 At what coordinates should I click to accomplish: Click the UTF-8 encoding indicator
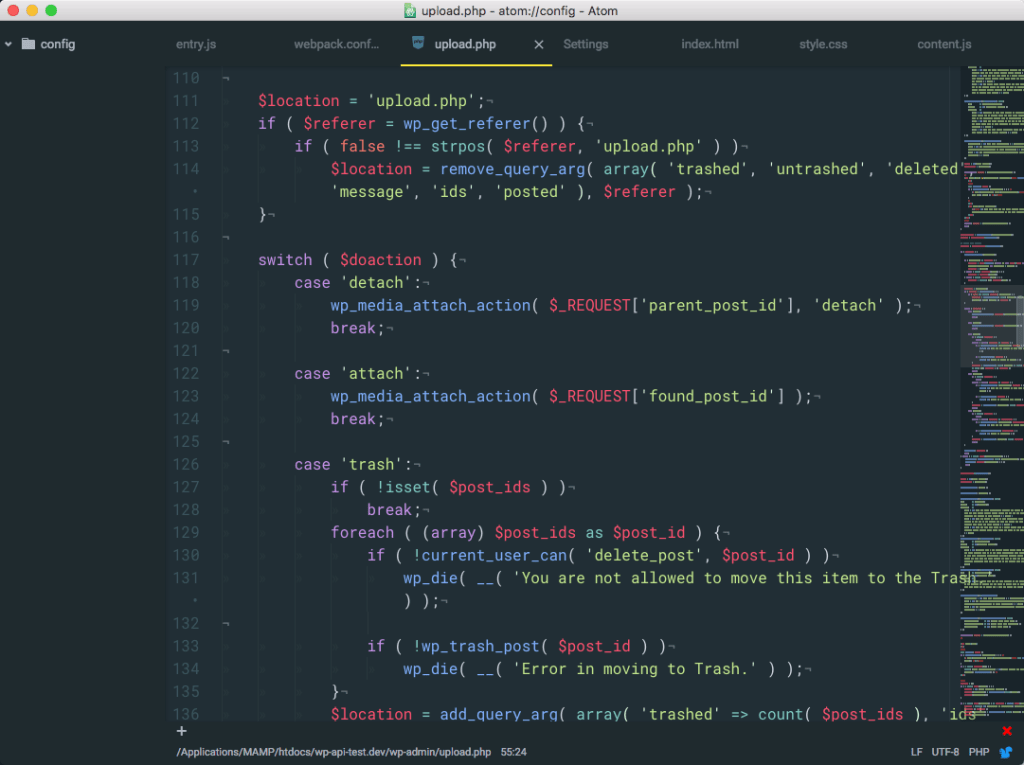click(x=944, y=751)
